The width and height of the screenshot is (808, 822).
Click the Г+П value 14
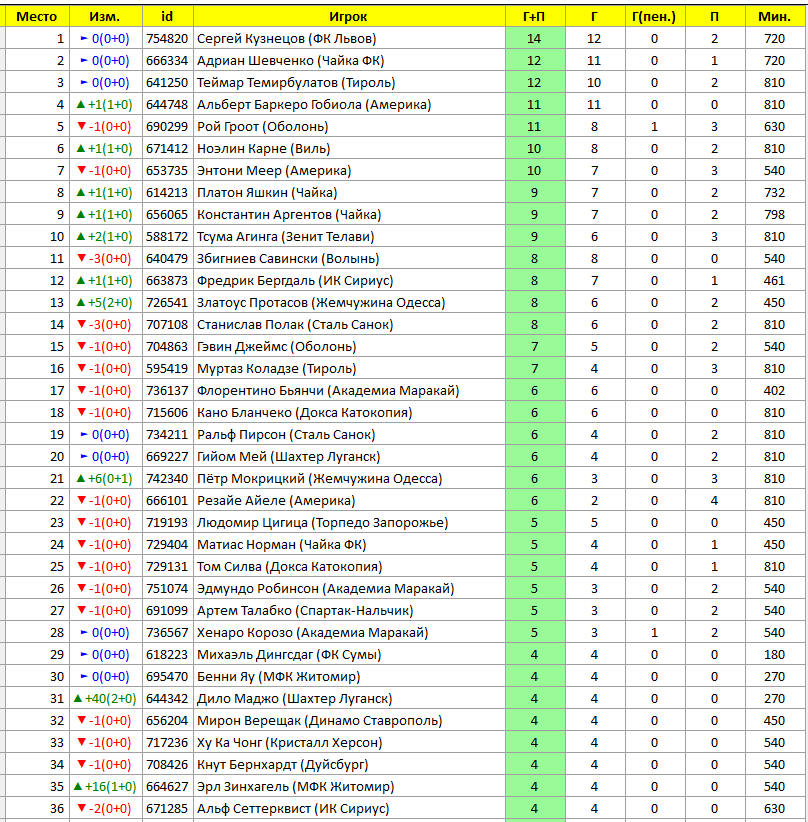tap(534, 39)
